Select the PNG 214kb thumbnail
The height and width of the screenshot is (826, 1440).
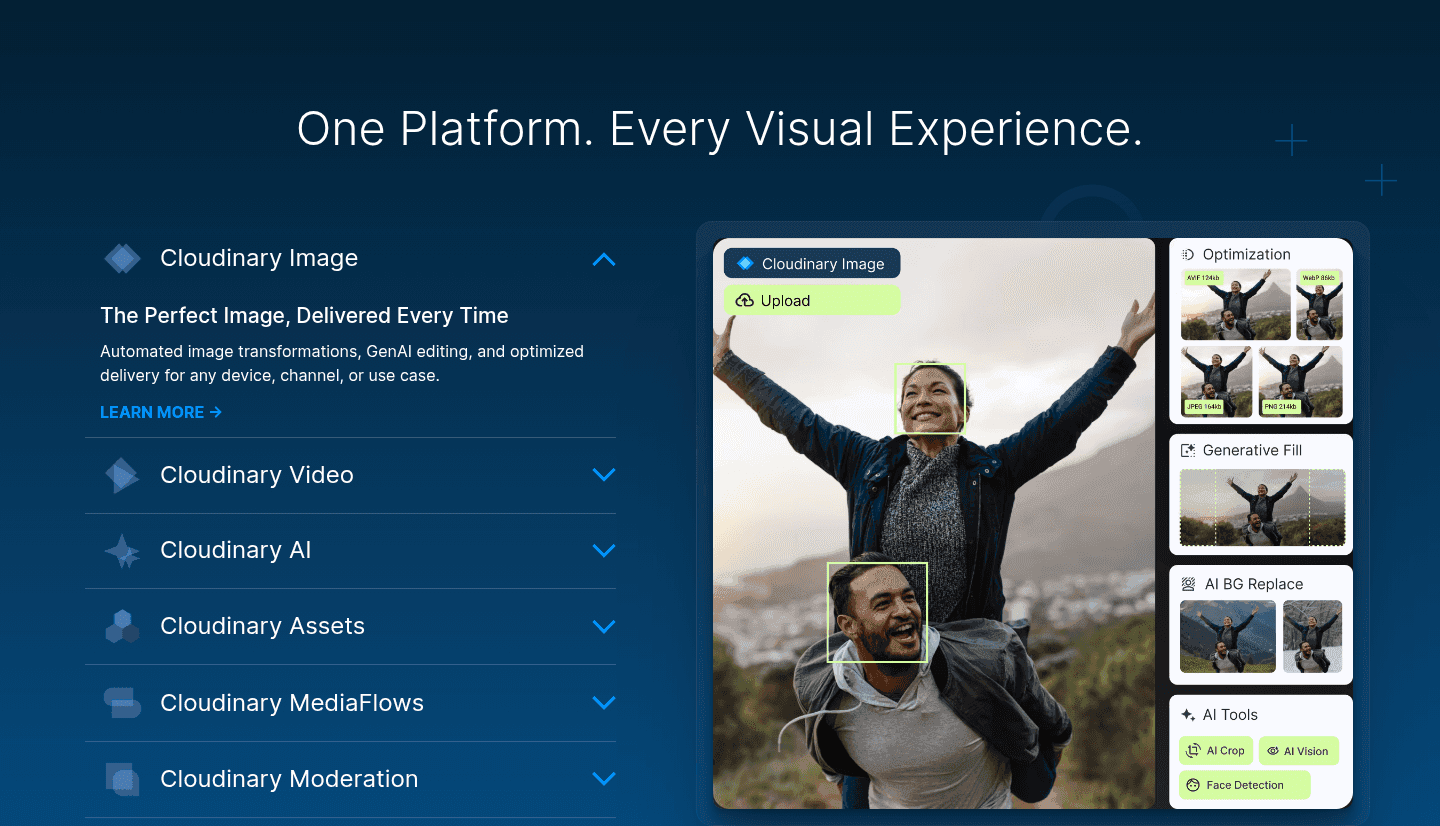pos(1300,382)
